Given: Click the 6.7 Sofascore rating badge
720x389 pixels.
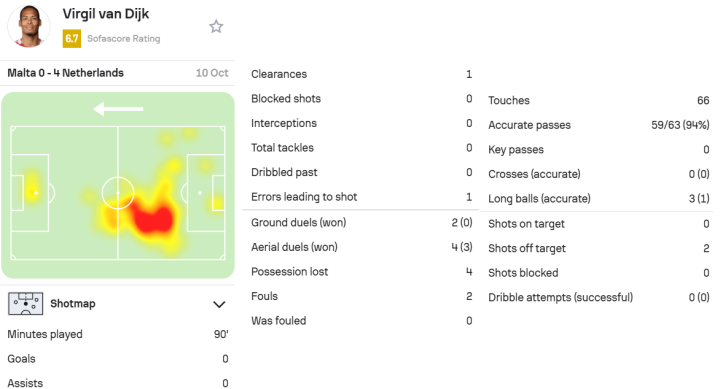Looking at the screenshot, I should tap(72, 39).
